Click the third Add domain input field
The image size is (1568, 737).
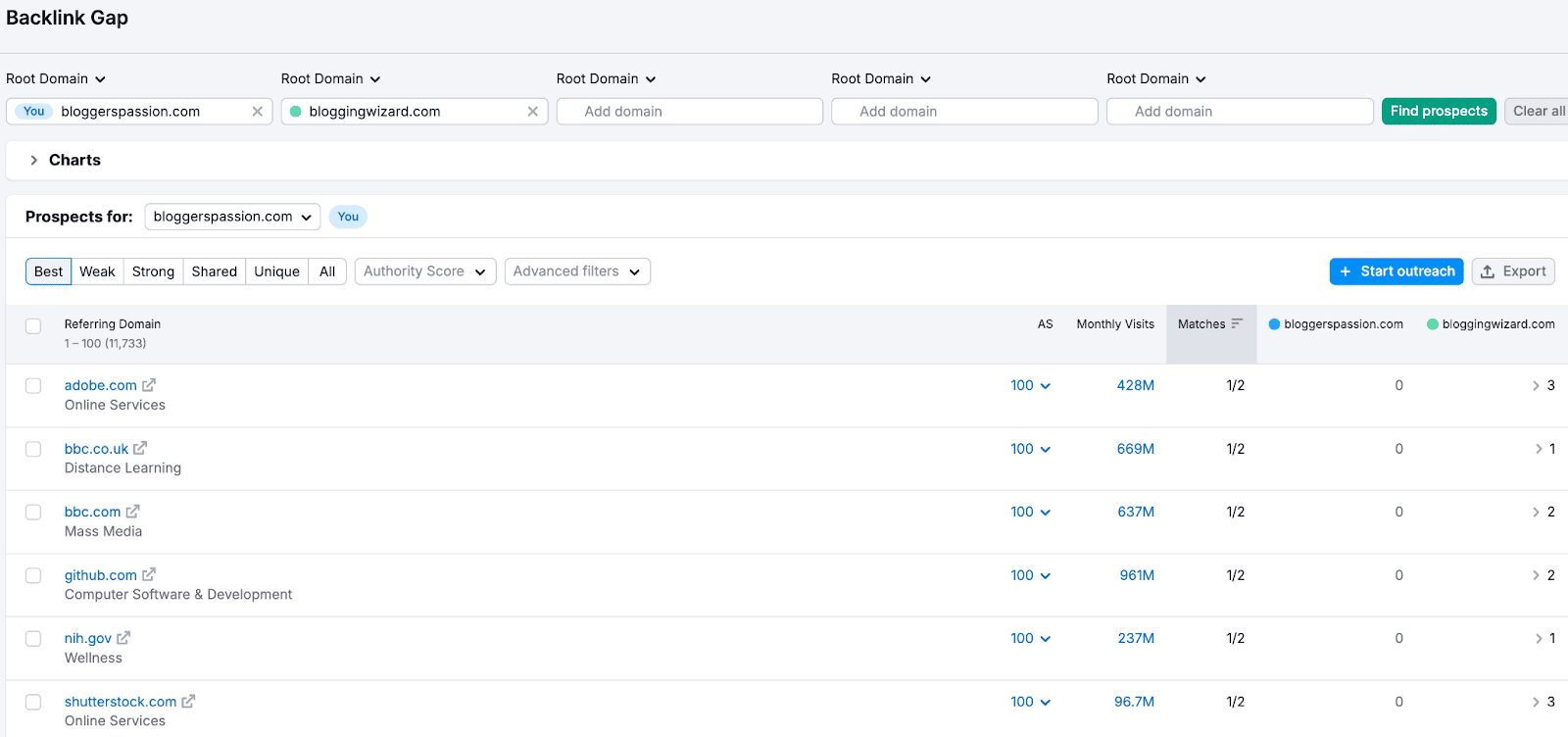click(x=1239, y=112)
